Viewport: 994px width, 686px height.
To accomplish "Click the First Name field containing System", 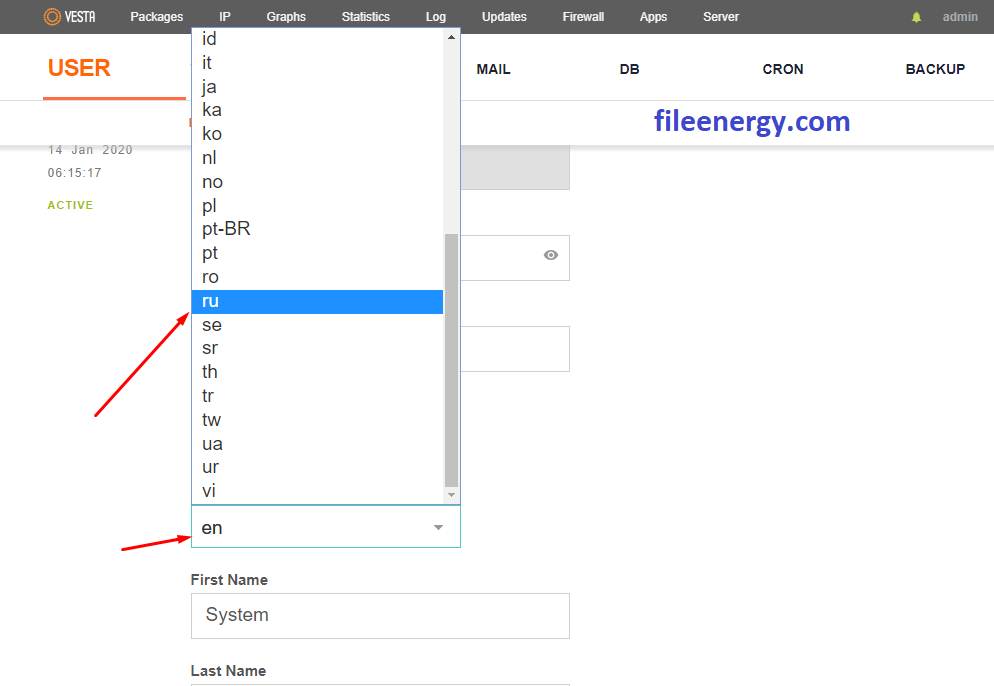I will point(380,616).
